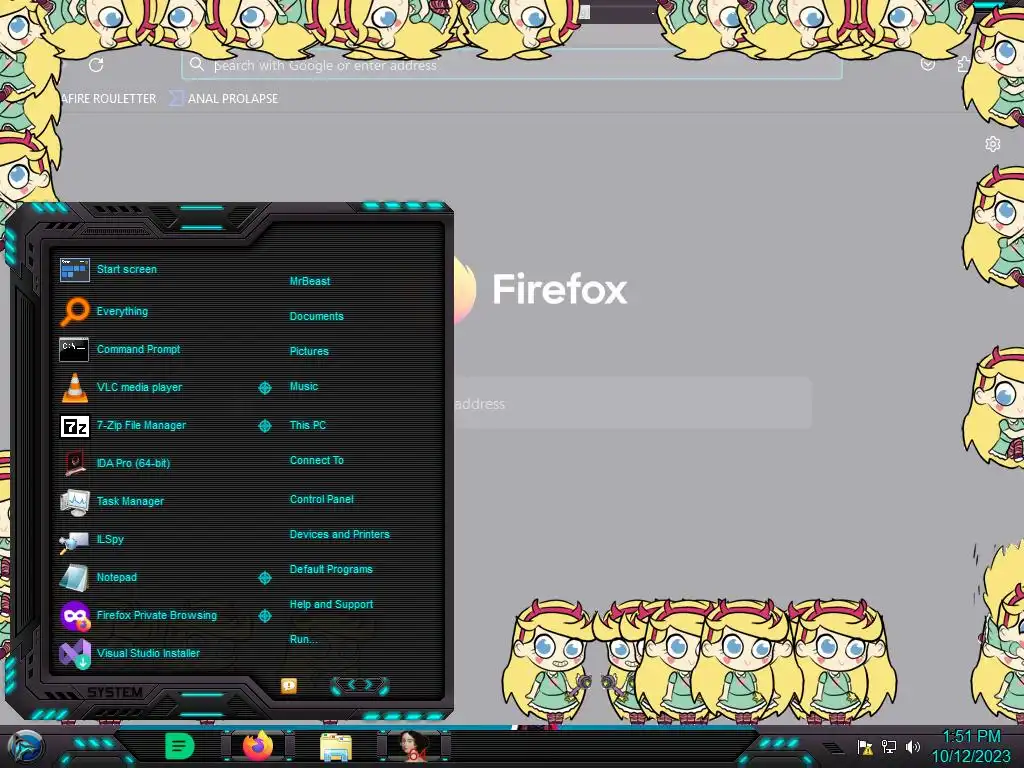
Task: Open Firefox new tab settings gear
Action: (x=993, y=144)
